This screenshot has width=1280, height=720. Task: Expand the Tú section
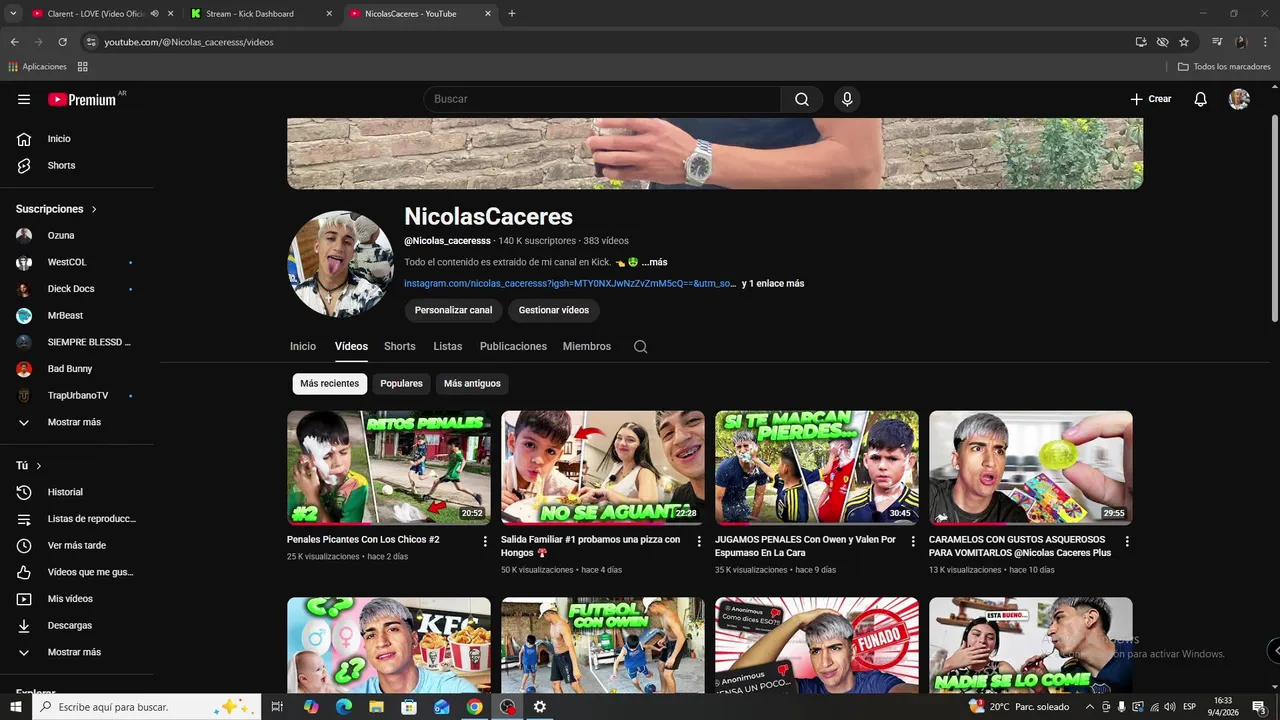coord(38,466)
